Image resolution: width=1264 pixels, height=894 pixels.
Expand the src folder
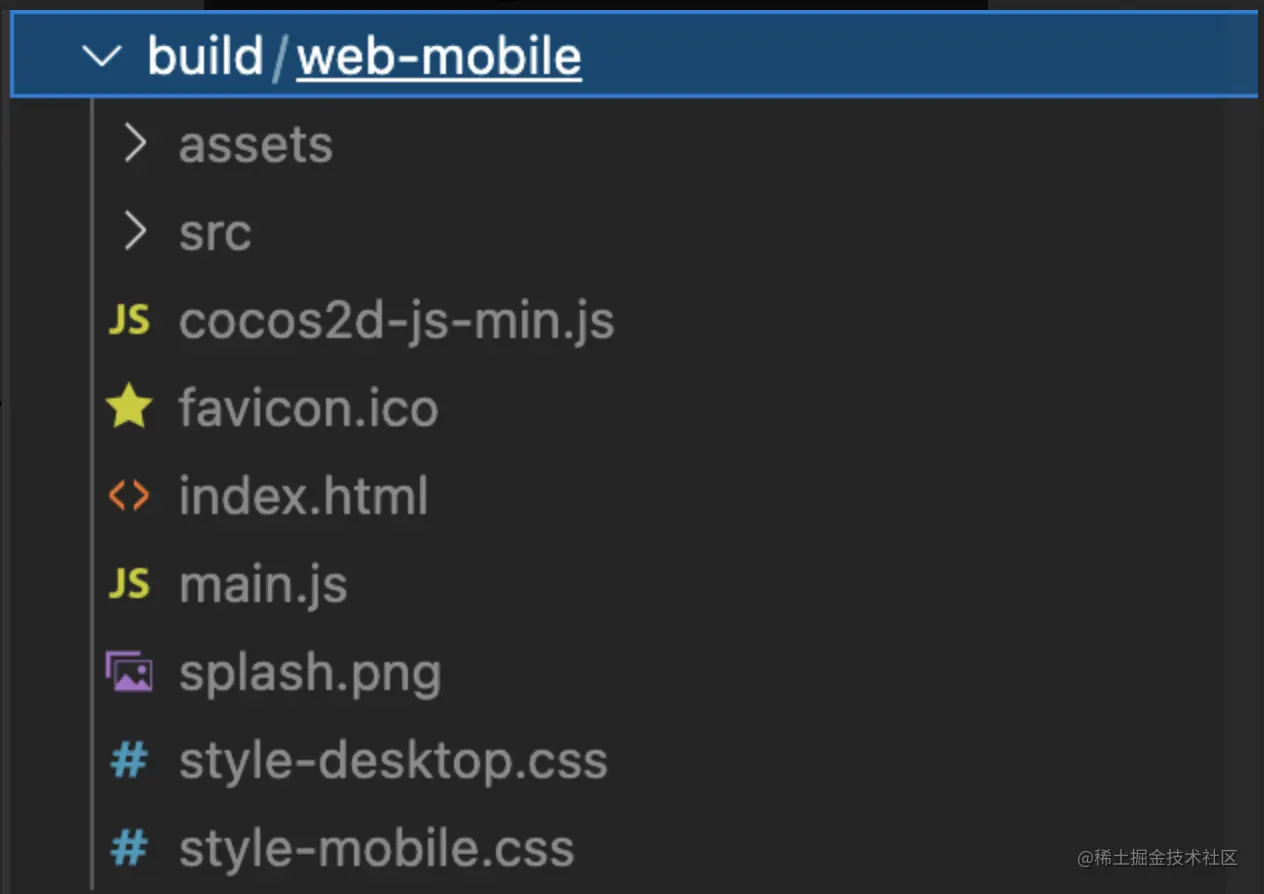pos(215,232)
